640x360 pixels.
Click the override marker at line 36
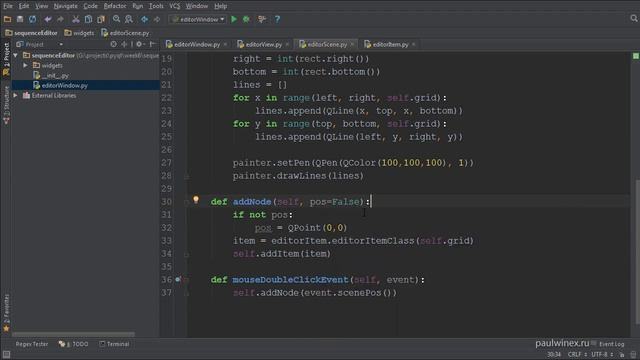tap(178, 280)
